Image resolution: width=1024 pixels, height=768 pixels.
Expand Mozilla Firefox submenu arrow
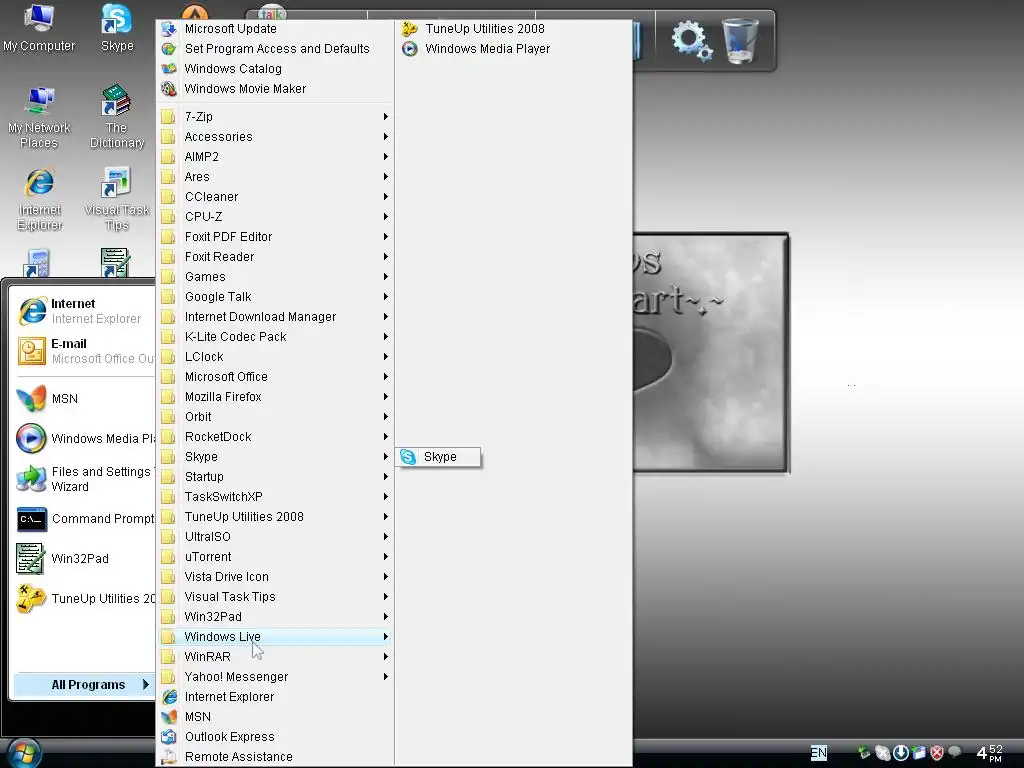pyautogui.click(x=385, y=397)
